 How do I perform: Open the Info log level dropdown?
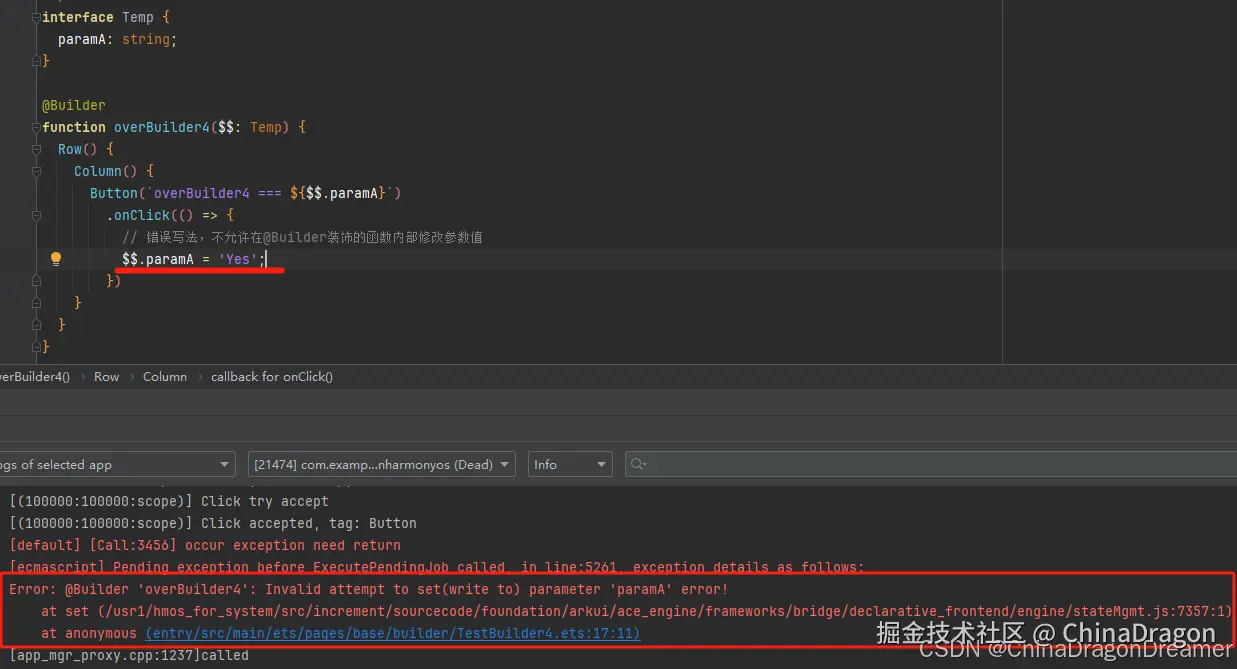pos(569,464)
